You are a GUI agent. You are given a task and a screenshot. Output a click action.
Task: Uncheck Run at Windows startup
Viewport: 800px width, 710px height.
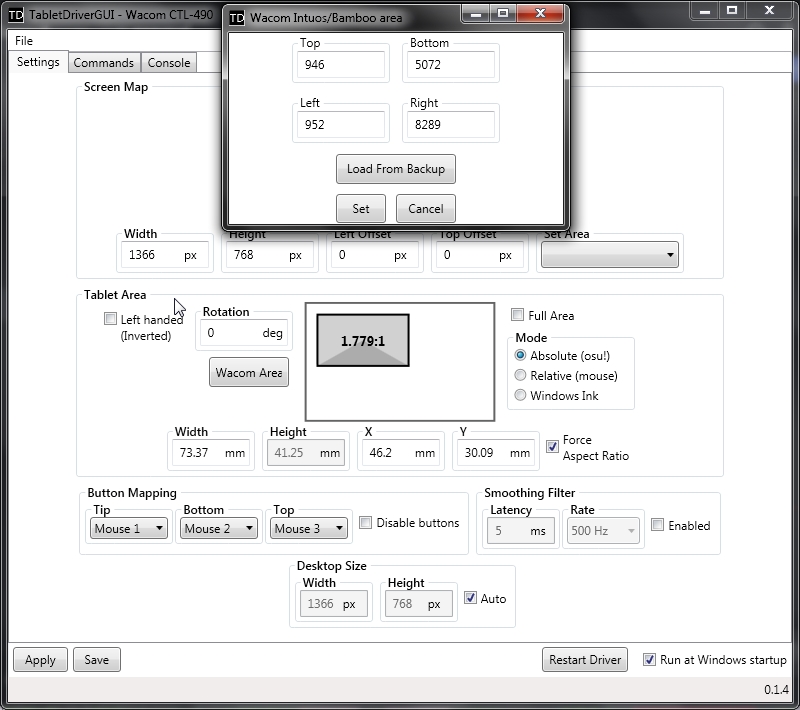click(x=649, y=659)
